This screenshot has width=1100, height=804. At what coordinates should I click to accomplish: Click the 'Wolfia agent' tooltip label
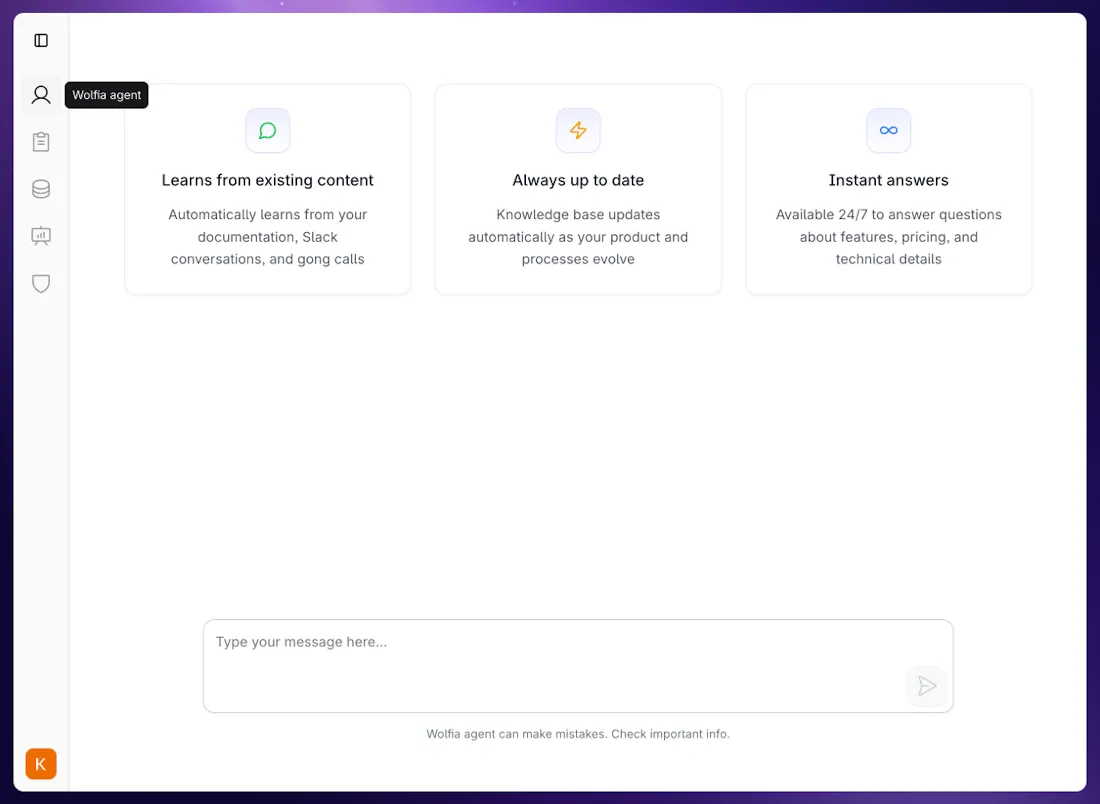tap(107, 95)
